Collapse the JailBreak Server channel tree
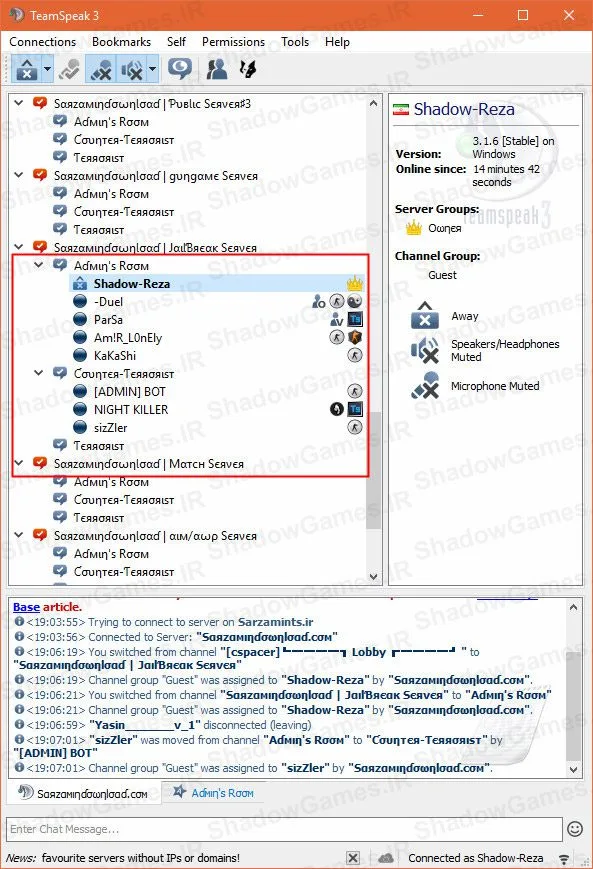This screenshot has height=869, width=593. 19,247
